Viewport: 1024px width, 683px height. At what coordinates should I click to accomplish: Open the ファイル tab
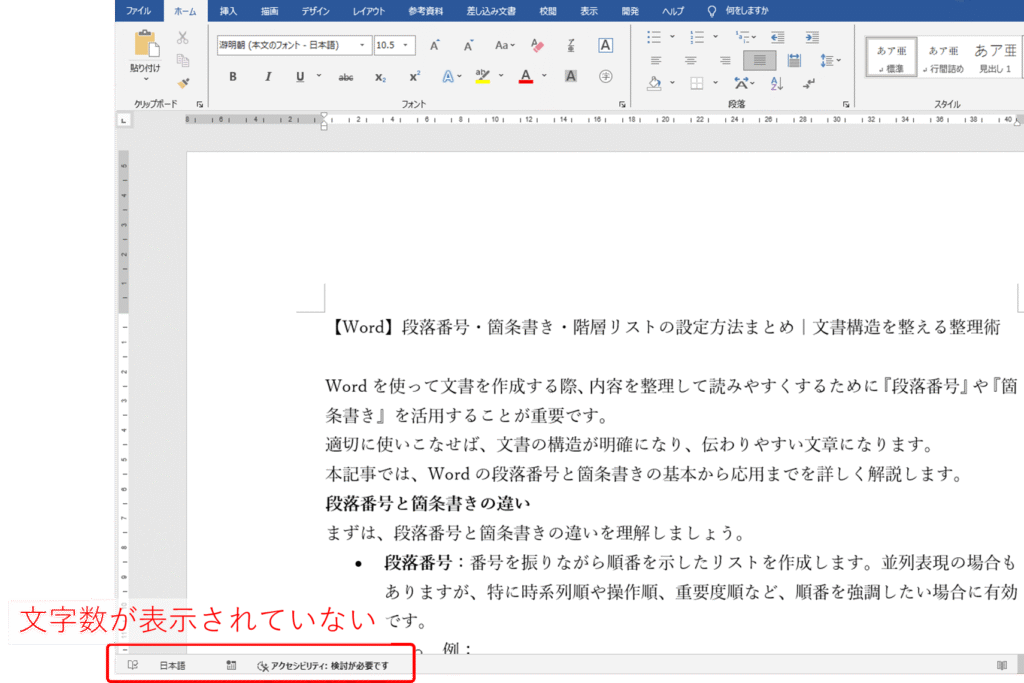click(x=138, y=11)
